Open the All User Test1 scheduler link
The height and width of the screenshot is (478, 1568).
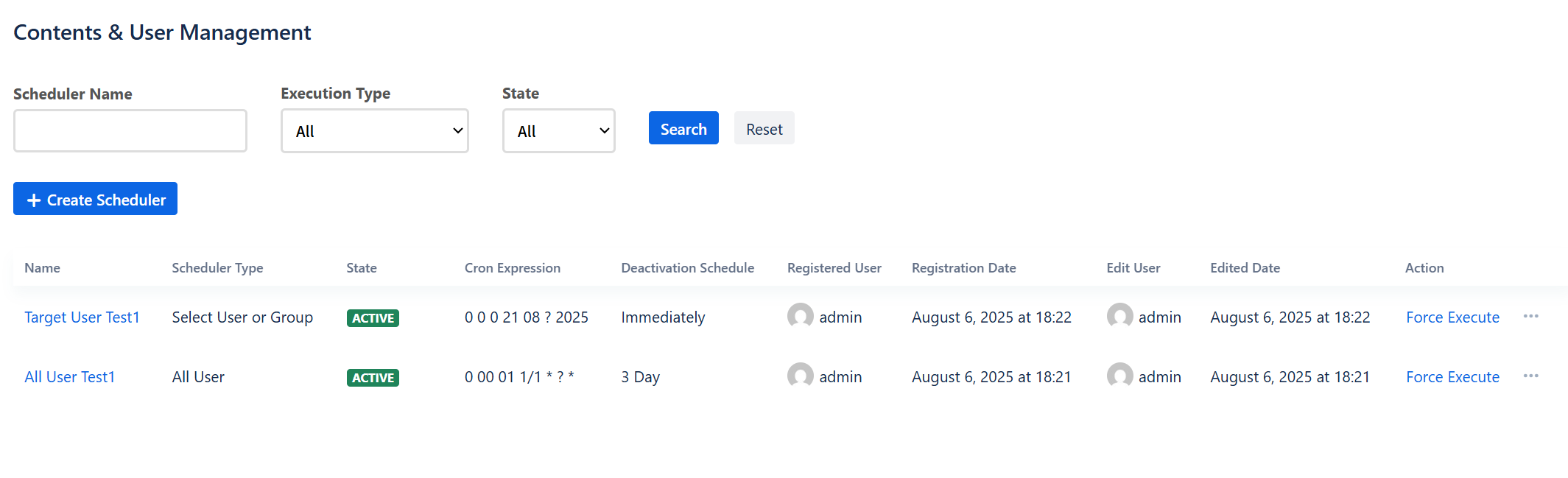coord(70,377)
